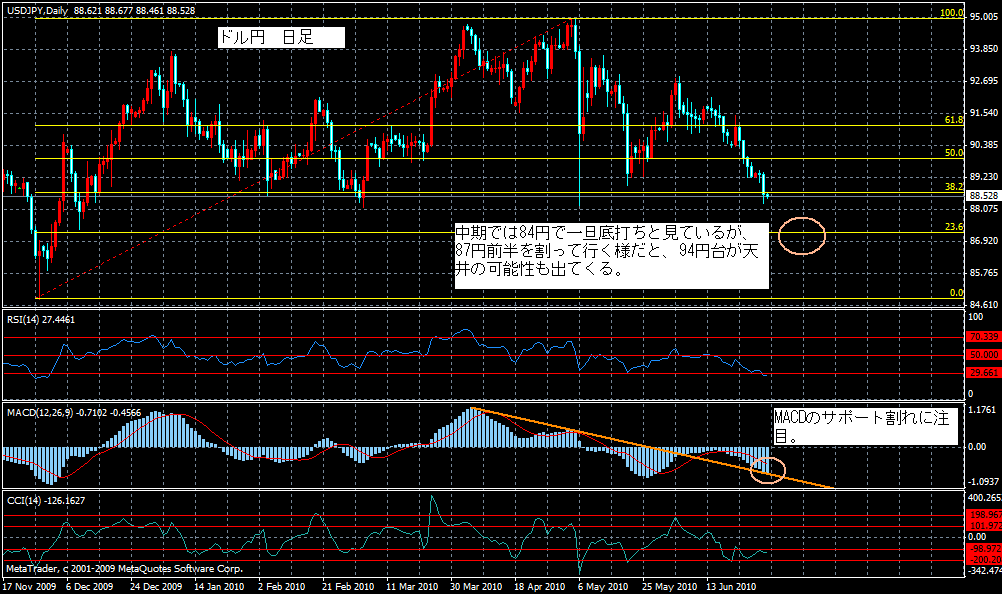Click the 21 Feb 2010 date label

(x=348, y=586)
